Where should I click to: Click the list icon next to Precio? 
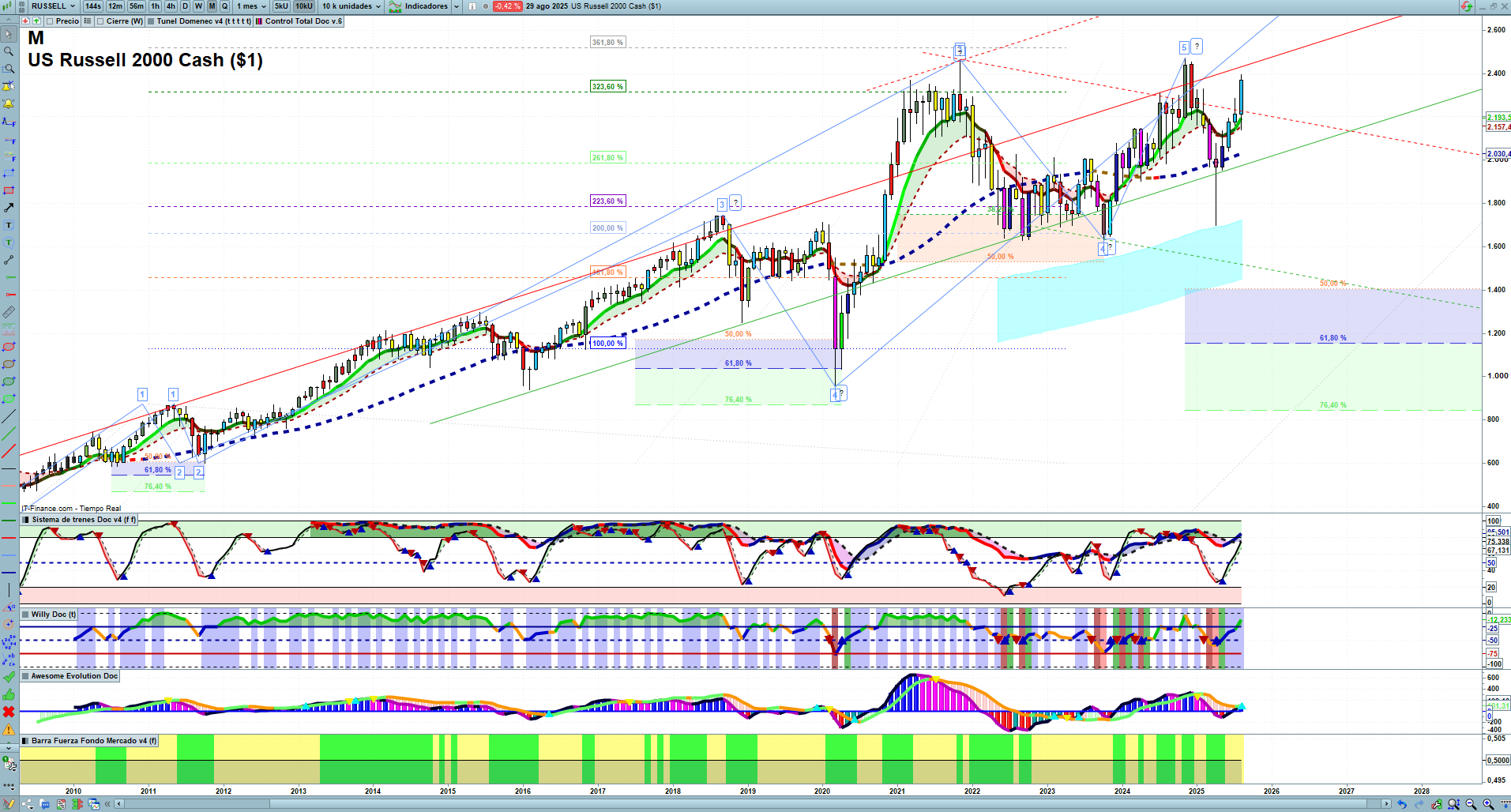87,21
